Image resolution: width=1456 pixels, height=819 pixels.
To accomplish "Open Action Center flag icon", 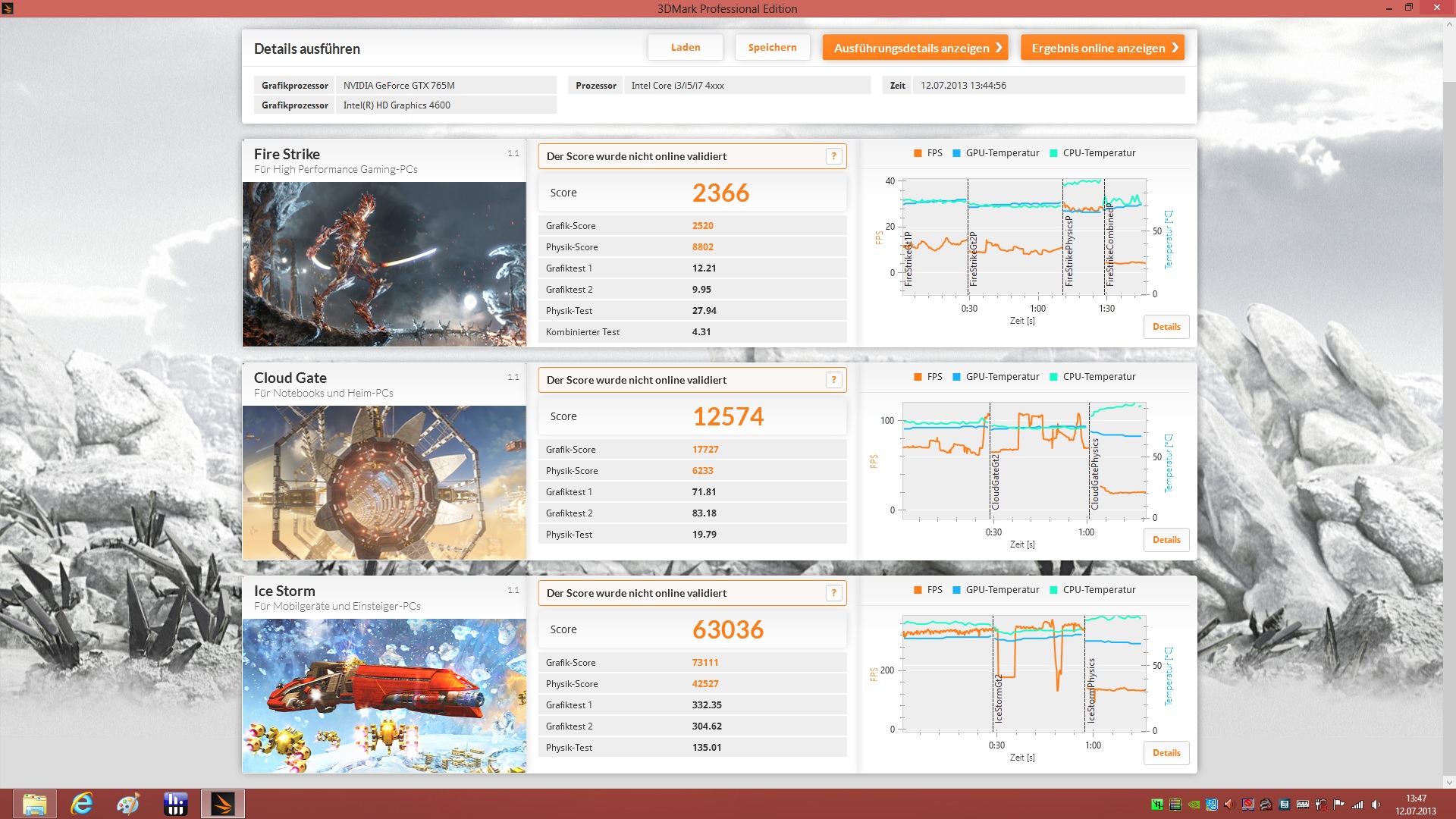I will click(1339, 805).
